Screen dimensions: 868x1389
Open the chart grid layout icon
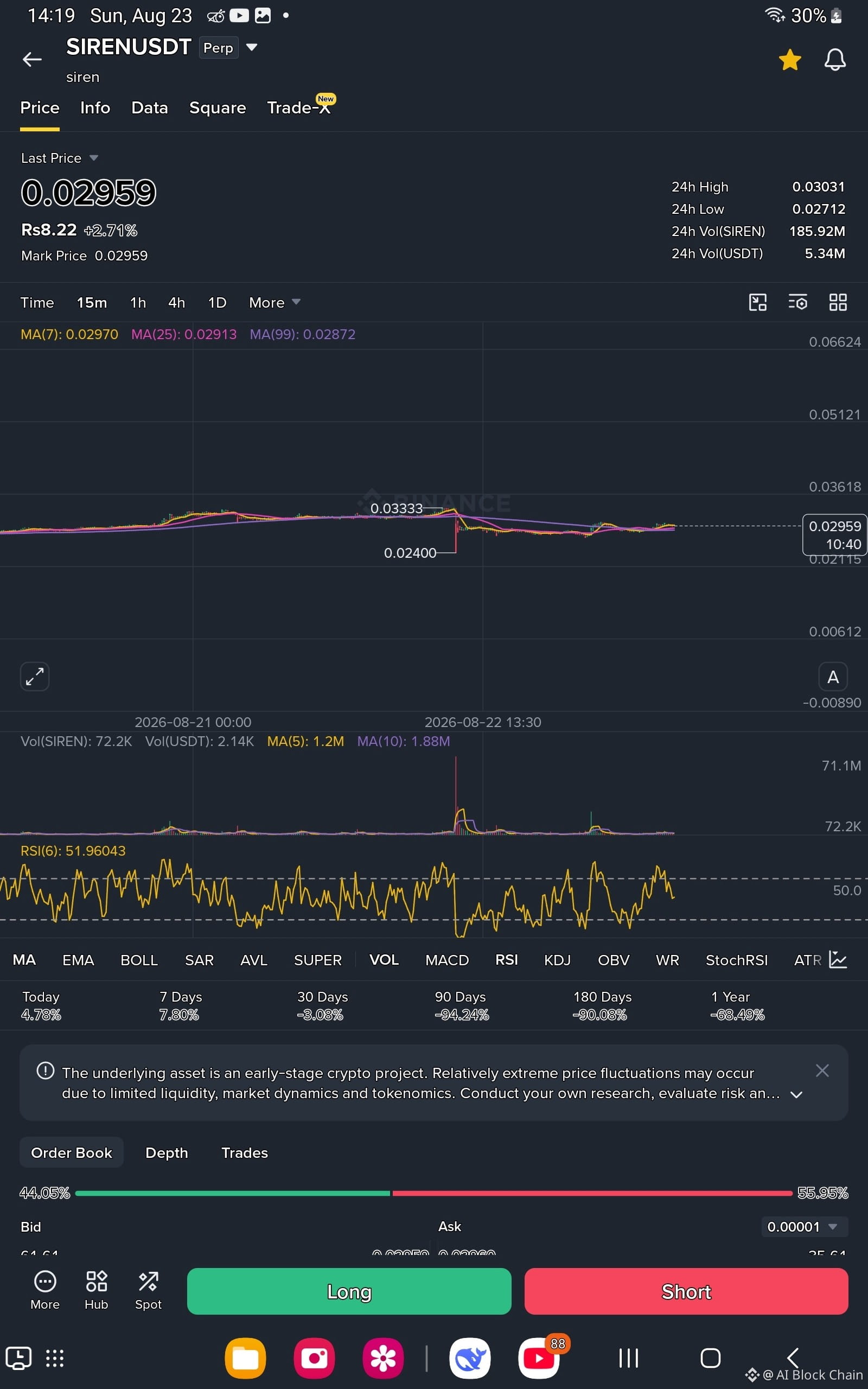[838, 302]
